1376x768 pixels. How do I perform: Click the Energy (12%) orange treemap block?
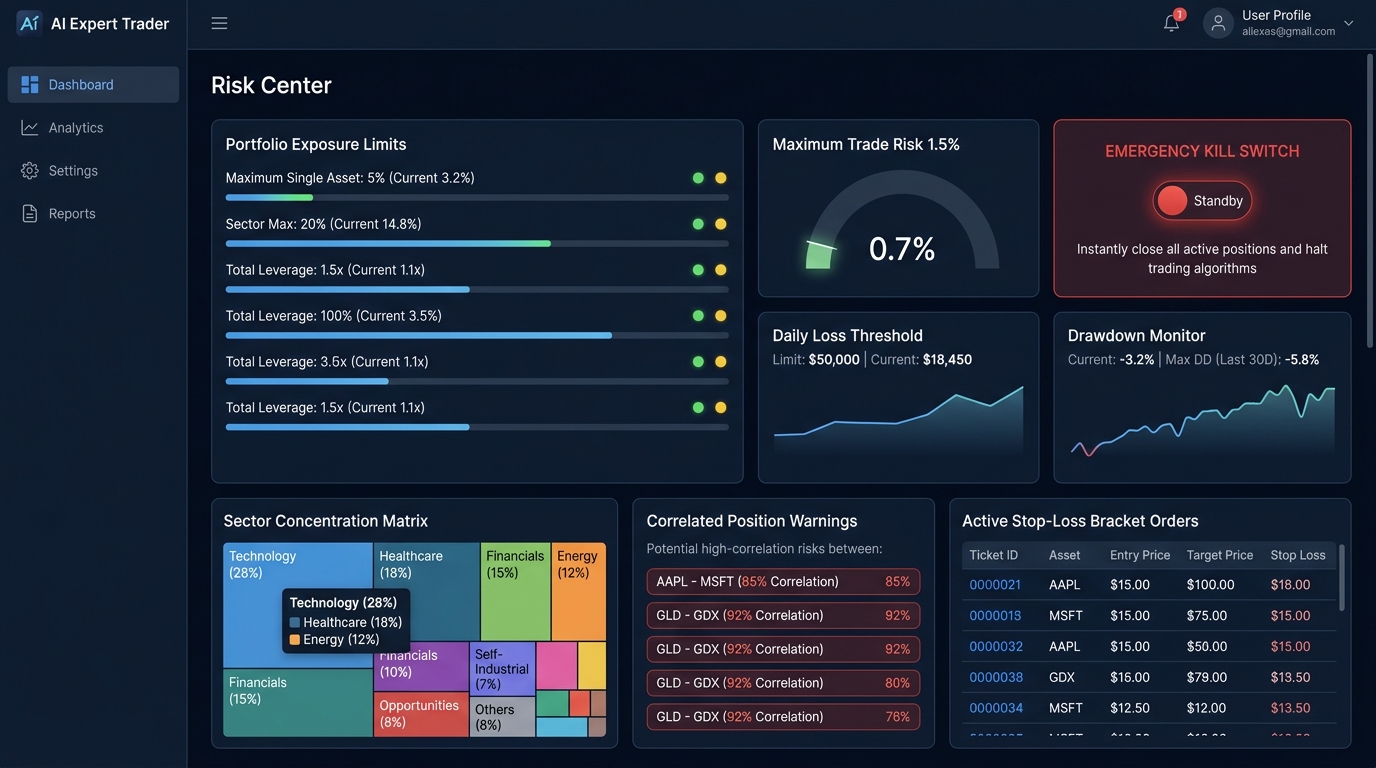click(x=579, y=592)
